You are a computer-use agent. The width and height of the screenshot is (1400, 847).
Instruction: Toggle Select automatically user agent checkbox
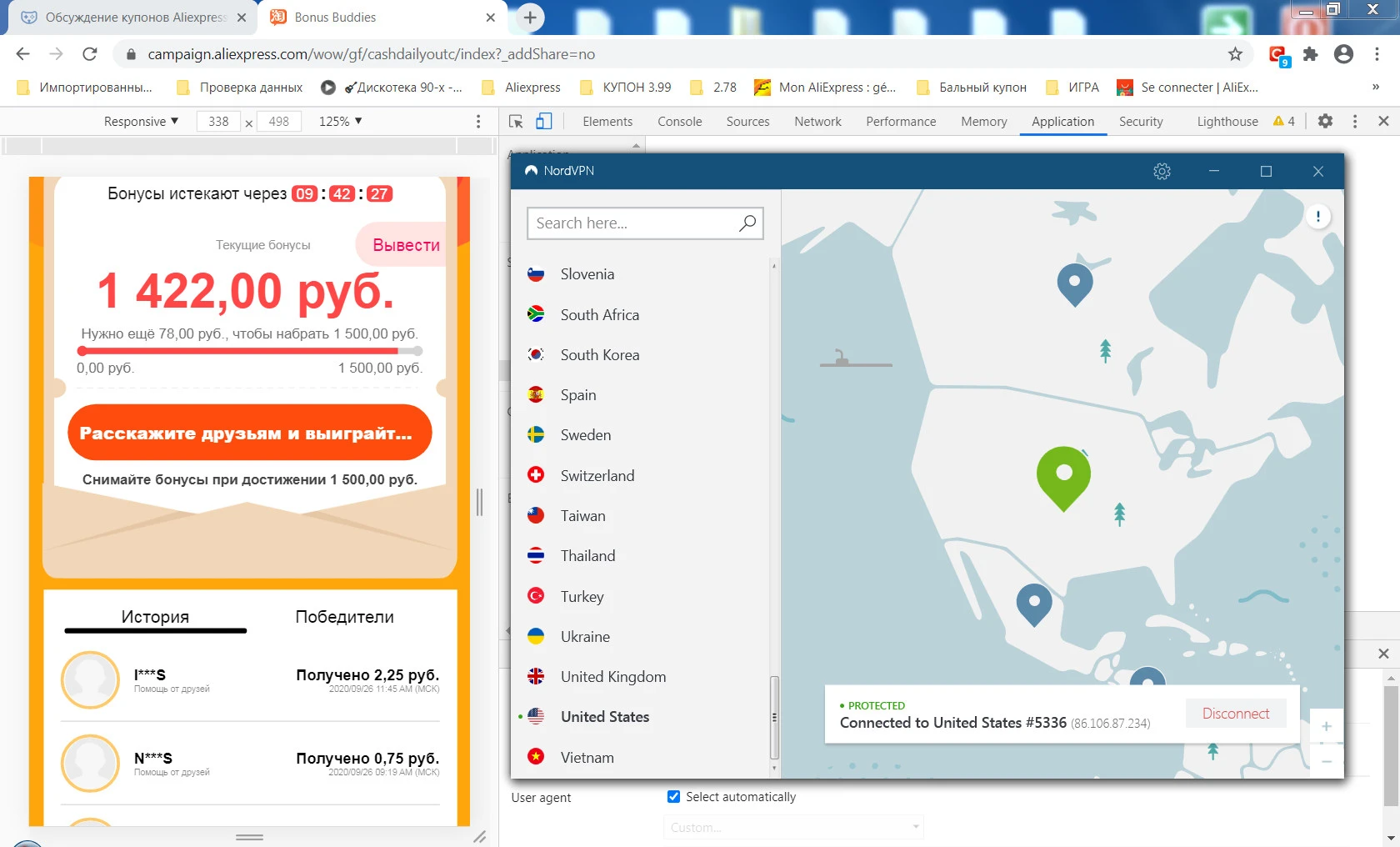click(673, 796)
